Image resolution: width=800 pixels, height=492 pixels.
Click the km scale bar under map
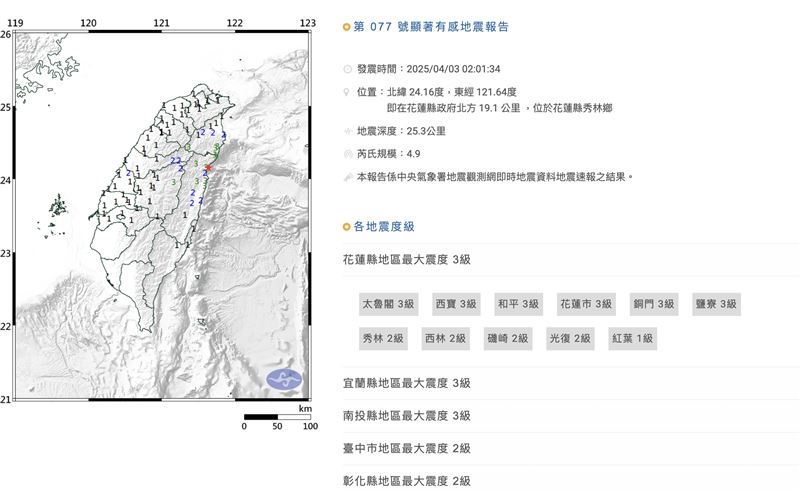(278, 417)
